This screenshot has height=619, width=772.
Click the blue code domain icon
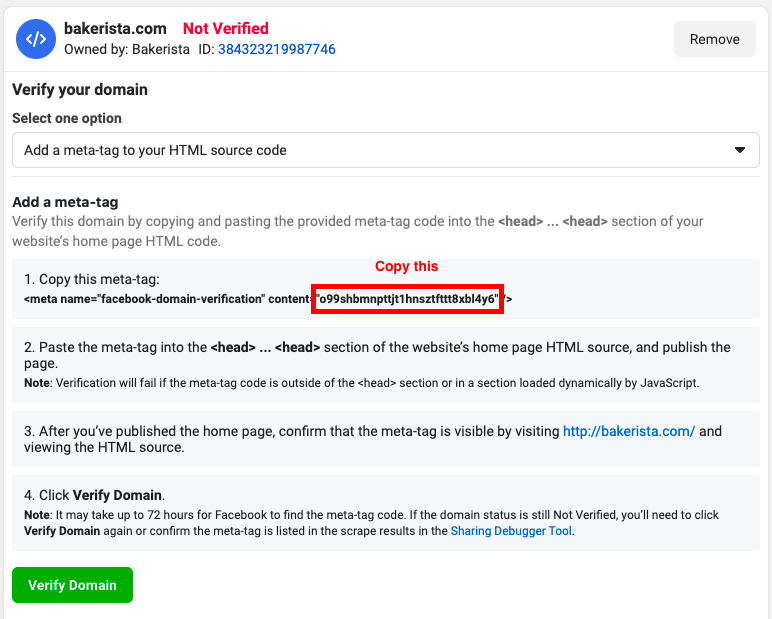click(x=36, y=39)
